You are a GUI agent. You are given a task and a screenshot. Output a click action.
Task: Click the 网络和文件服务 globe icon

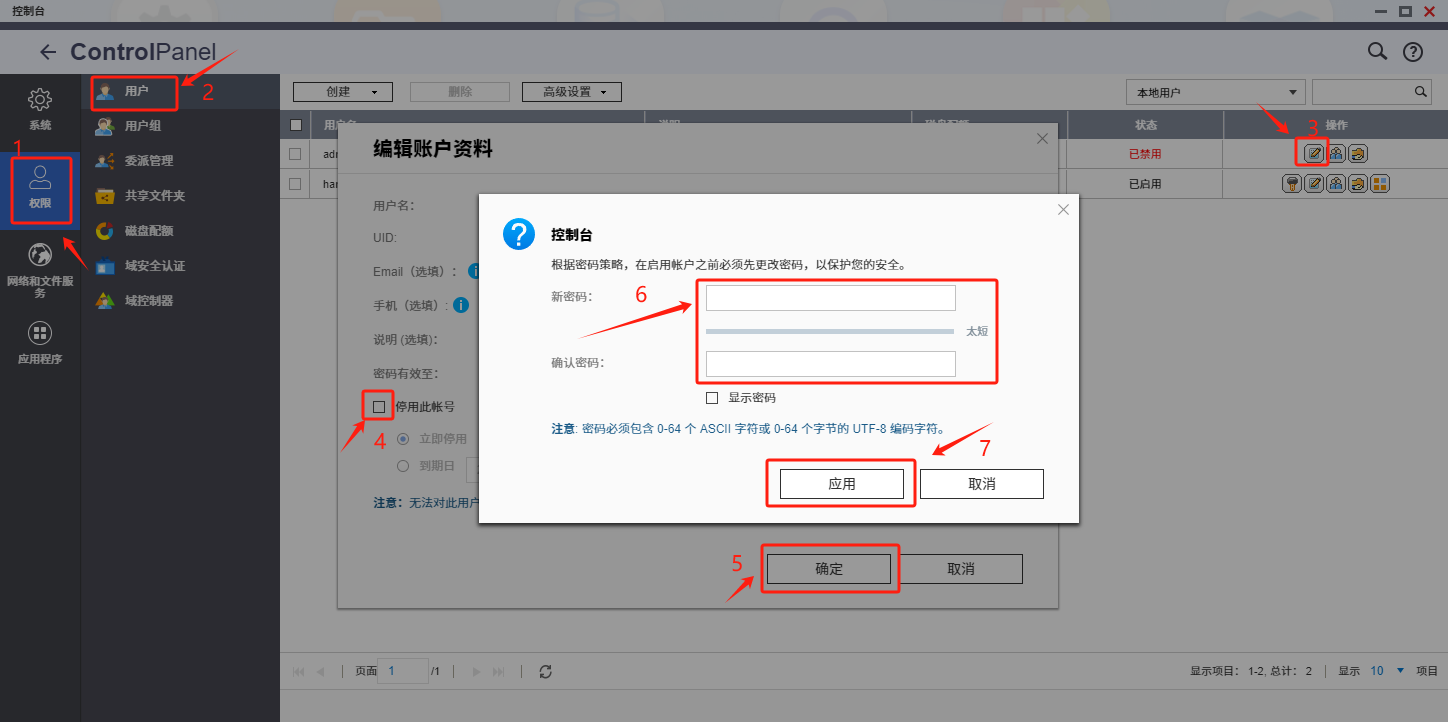(x=40, y=255)
